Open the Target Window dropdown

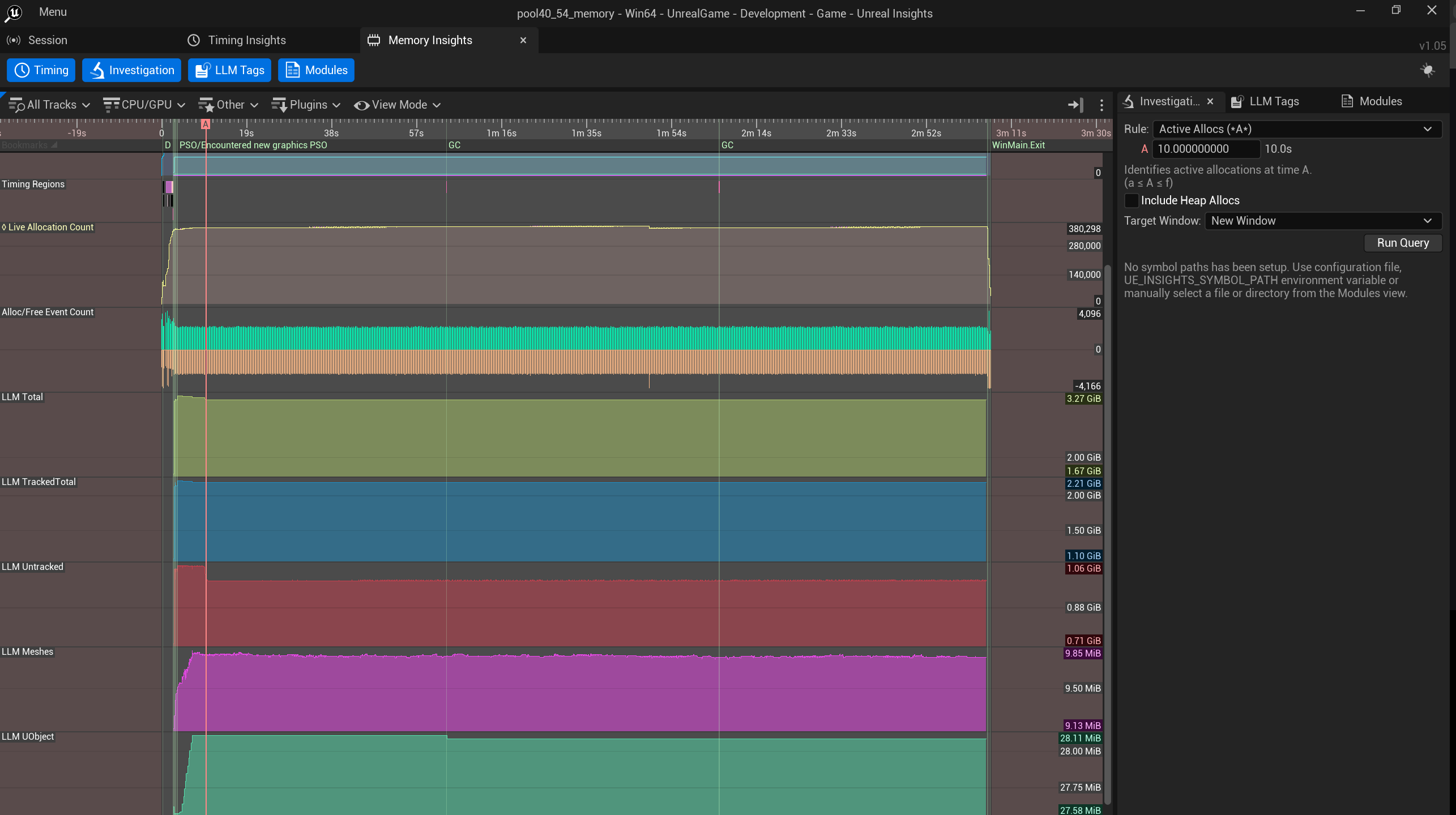(1323, 221)
